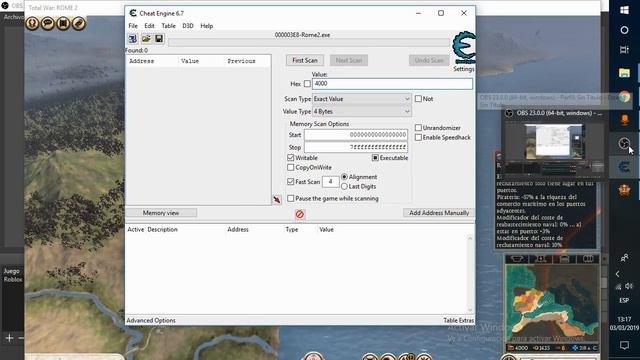This screenshot has height=360, width=640.
Task: Enable Pause the game while scanning
Action: pyautogui.click(x=291, y=198)
